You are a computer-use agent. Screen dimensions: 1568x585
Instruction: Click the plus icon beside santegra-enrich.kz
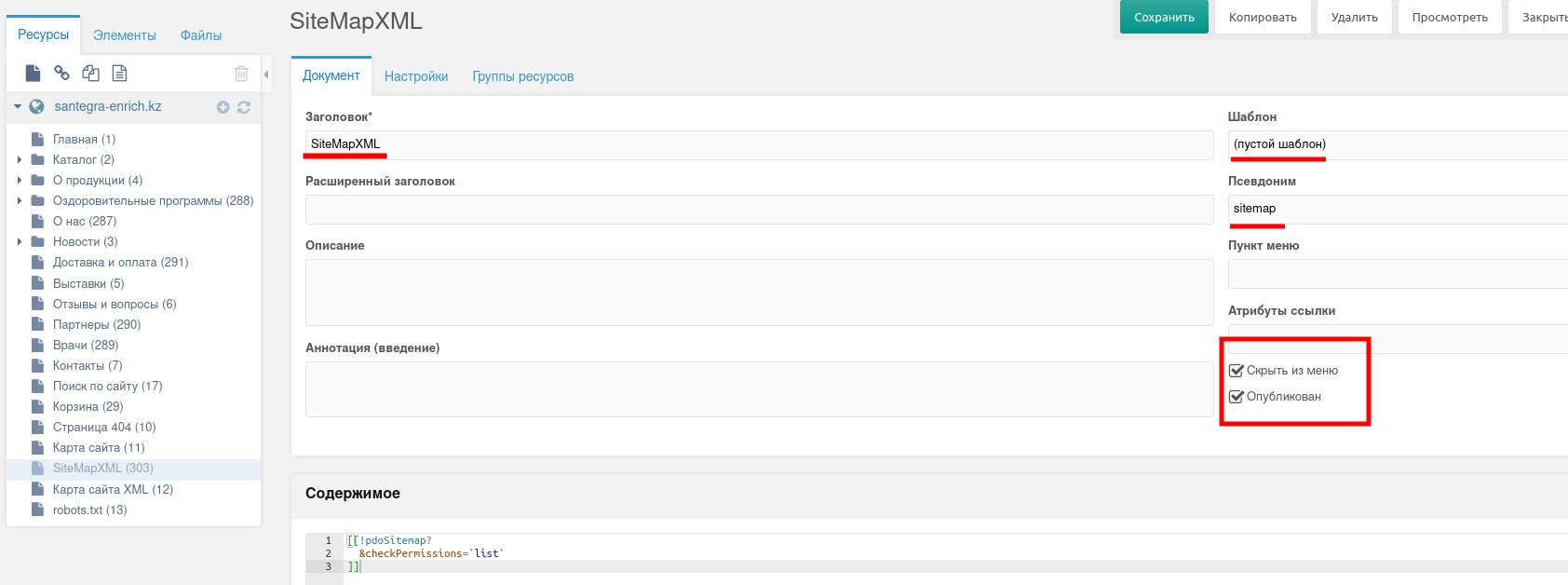tap(223, 107)
